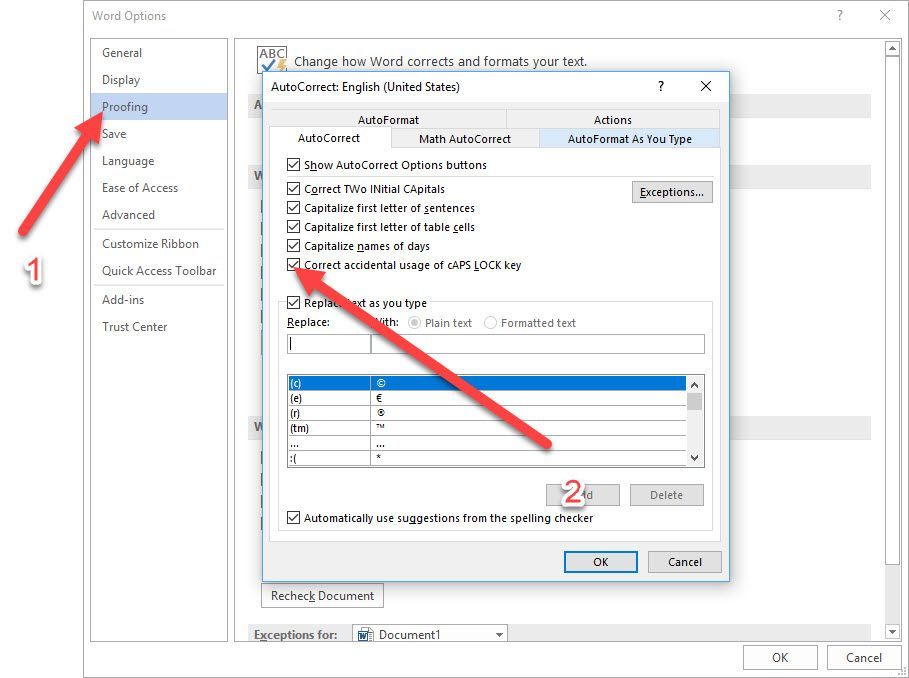Select the Formatted text radio button
The height and width of the screenshot is (678, 909).
point(490,323)
